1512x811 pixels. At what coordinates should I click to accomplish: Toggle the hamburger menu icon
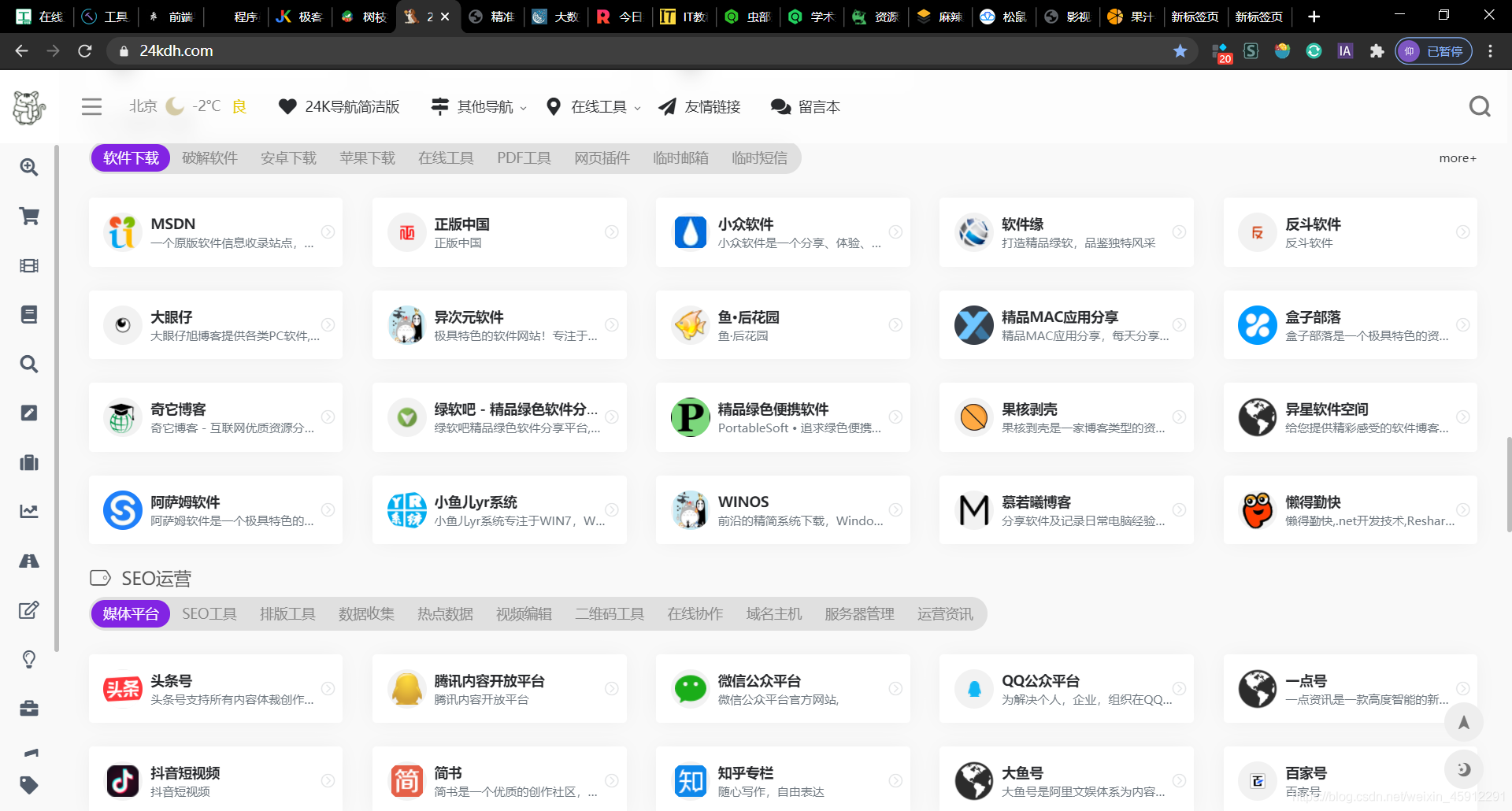[91, 106]
